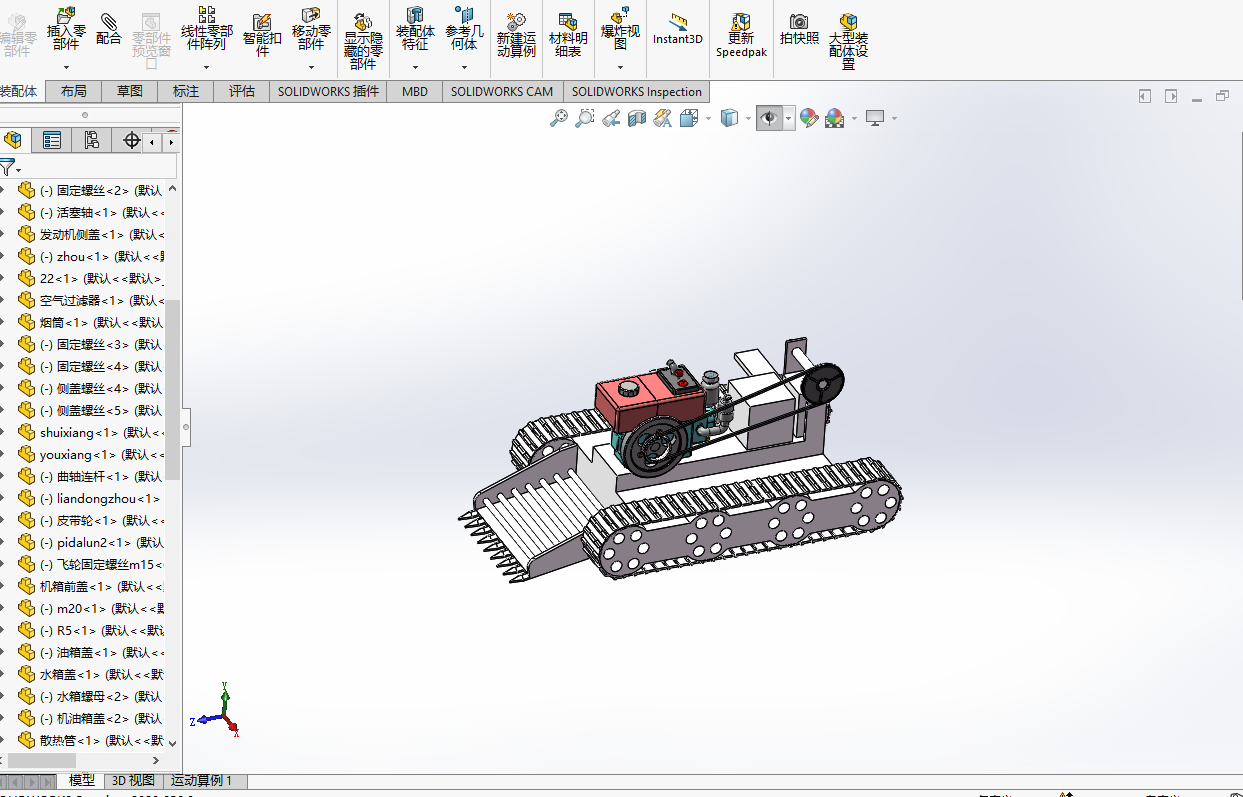
Task: Click Update Speedpak (更新 Speedpak)
Action: point(741,34)
